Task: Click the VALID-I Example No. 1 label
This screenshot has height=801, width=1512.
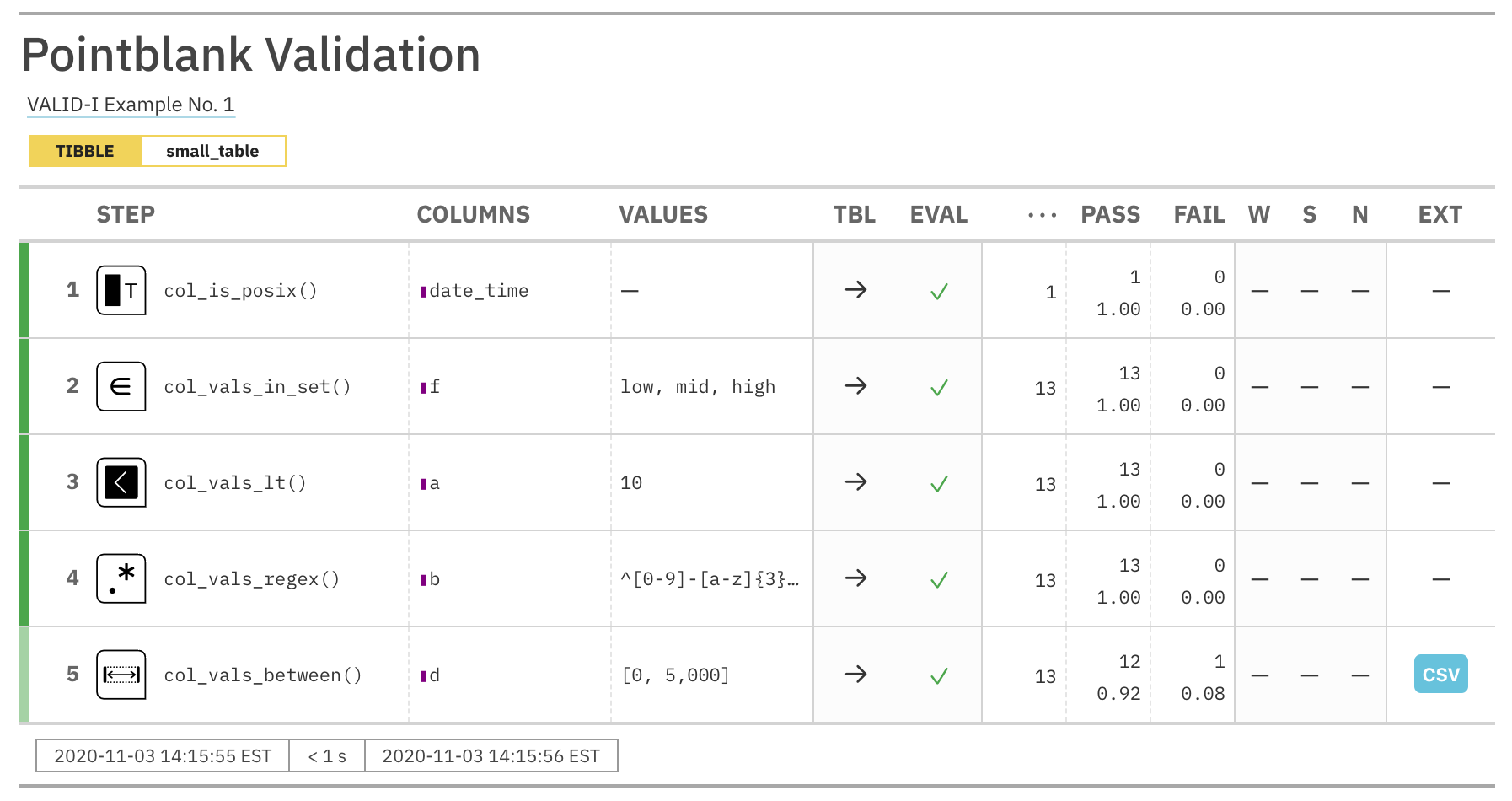Action: (x=131, y=105)
